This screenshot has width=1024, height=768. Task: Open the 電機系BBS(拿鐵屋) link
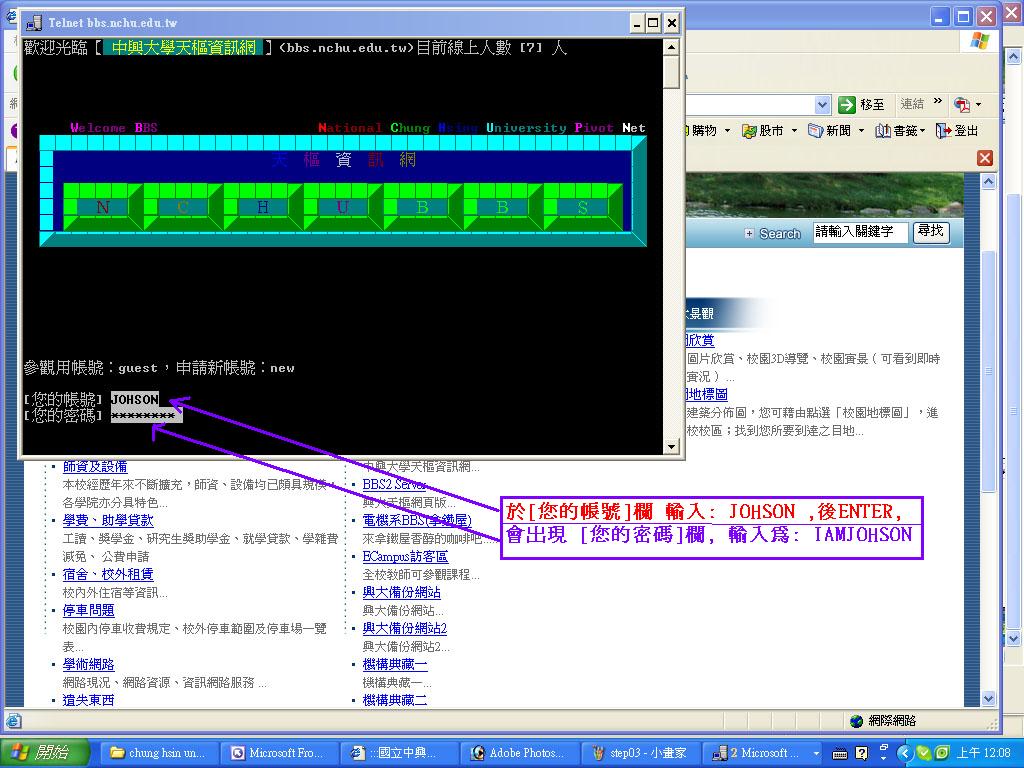click(417, 520)
